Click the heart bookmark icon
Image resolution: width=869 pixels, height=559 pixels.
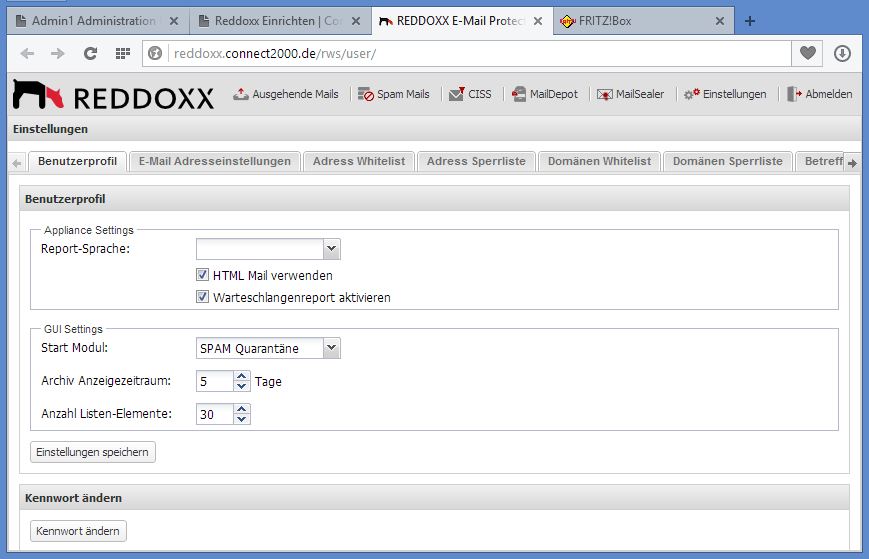coord(807,53)
